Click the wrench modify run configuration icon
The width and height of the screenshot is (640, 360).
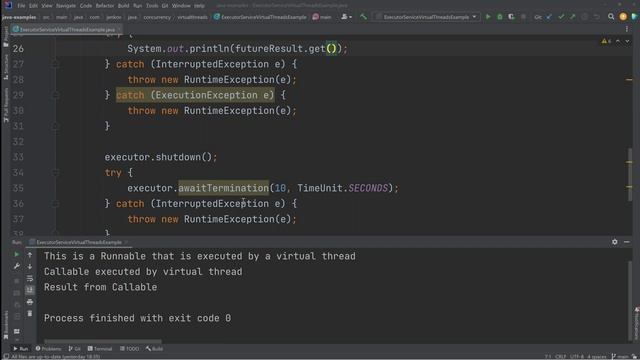point(17,266)
